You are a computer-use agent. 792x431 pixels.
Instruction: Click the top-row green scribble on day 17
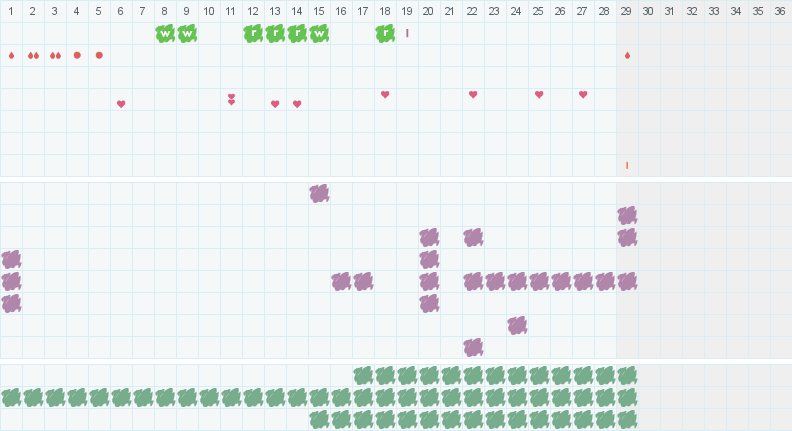pyautogui.click(x=363, y=376)
